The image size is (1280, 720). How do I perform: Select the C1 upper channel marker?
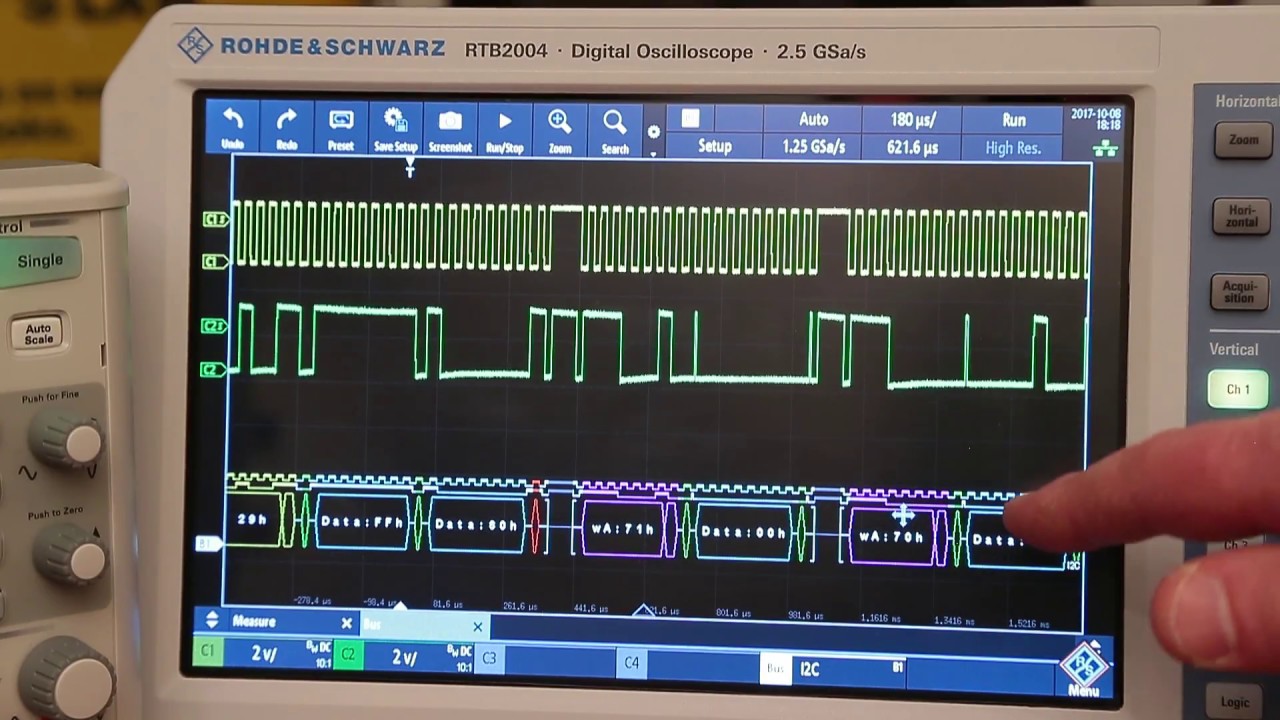[214, 219]
